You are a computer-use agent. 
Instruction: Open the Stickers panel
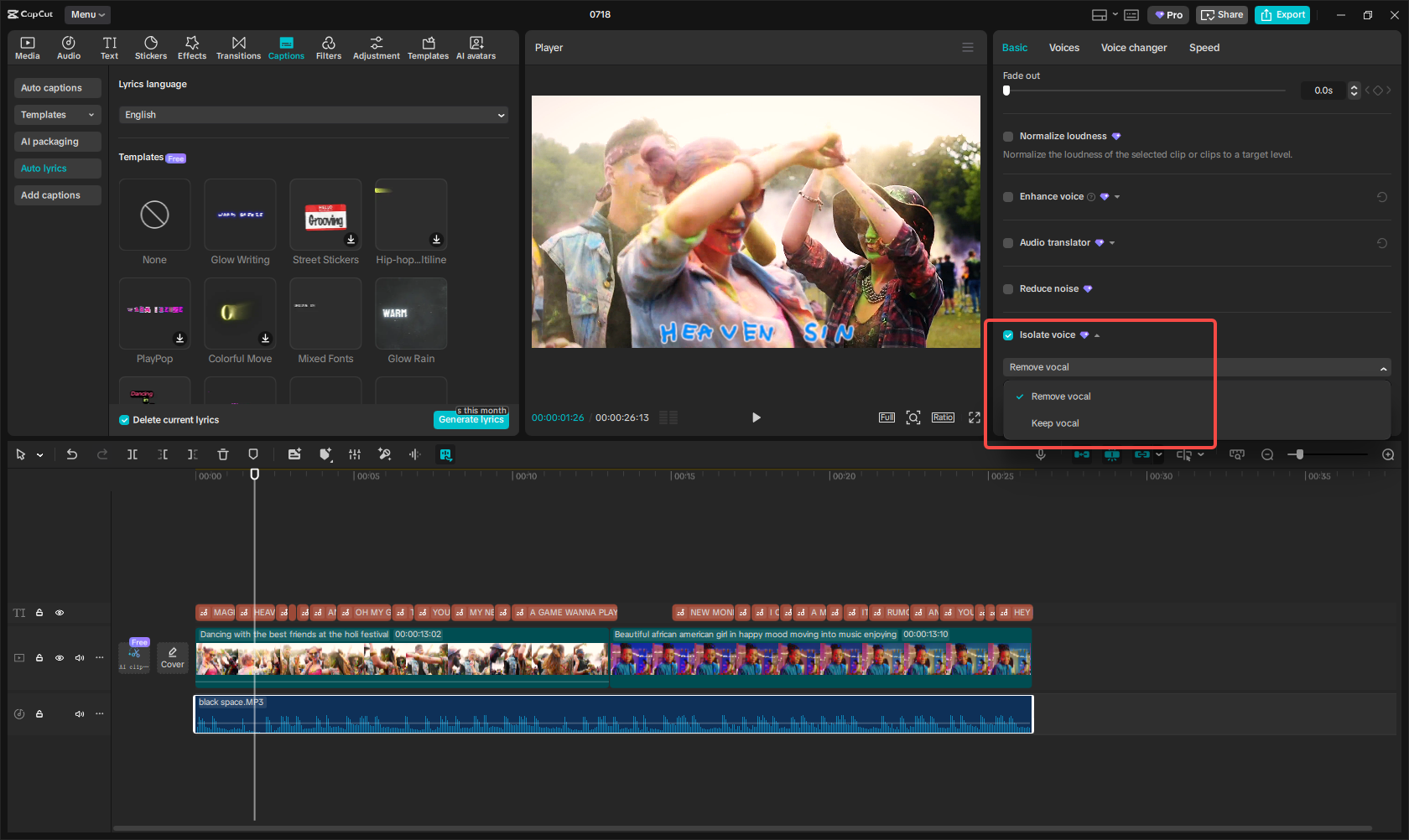[151, 48]
